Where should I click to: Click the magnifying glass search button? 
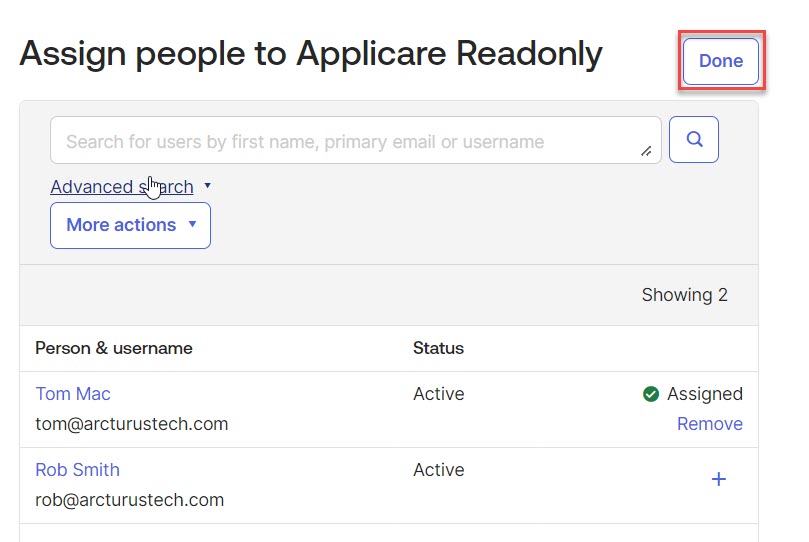pyautogui.click(x=693, y=140)
